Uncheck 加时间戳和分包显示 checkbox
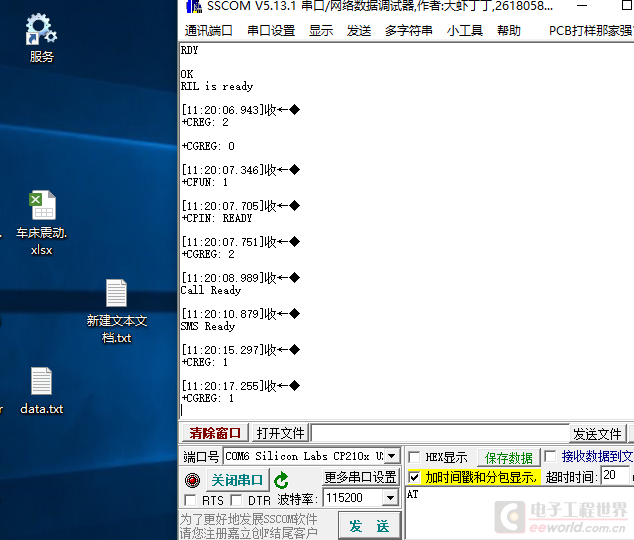The width and height of the screenshot is (634, 540). tap(414, 477)
